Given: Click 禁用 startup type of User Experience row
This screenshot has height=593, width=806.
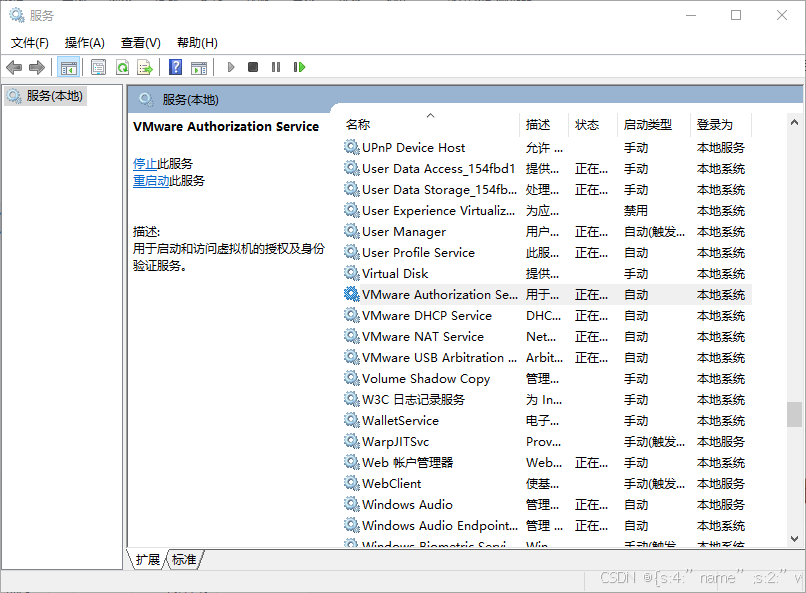Looking at the screenshot, I should (x=636, y=211).
